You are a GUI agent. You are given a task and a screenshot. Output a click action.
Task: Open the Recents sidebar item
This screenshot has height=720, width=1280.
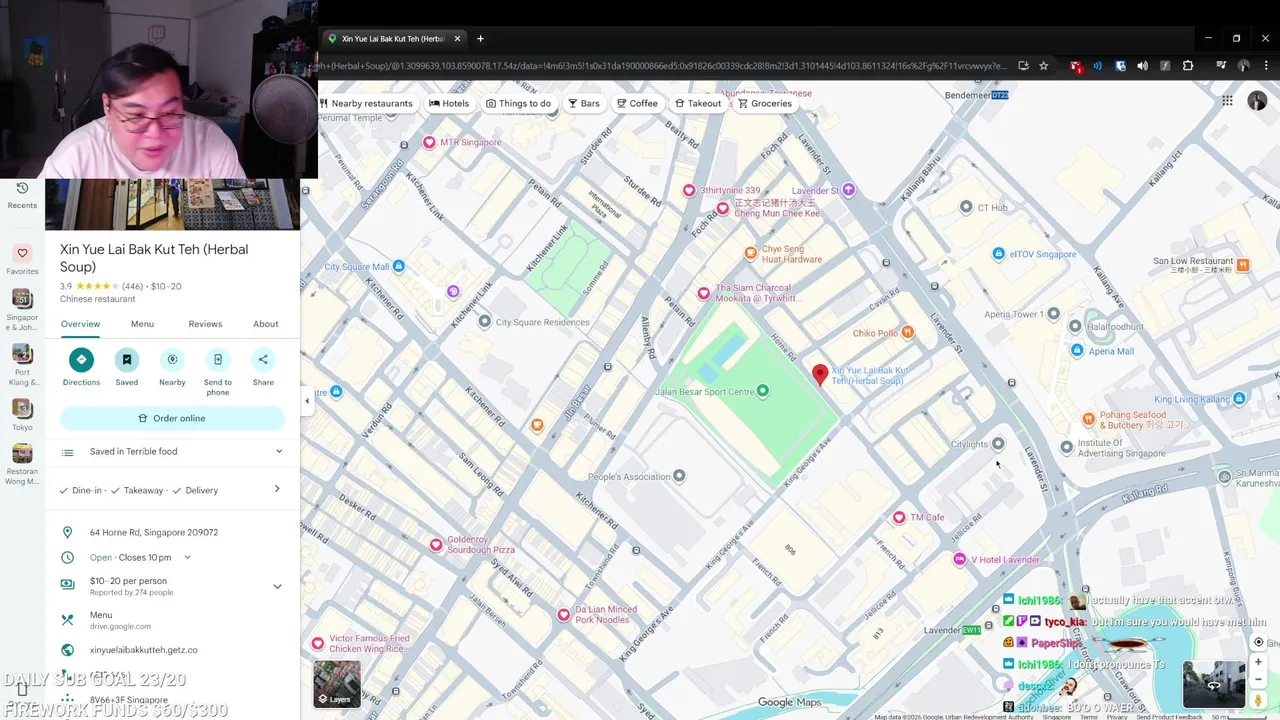coord(22,195)
